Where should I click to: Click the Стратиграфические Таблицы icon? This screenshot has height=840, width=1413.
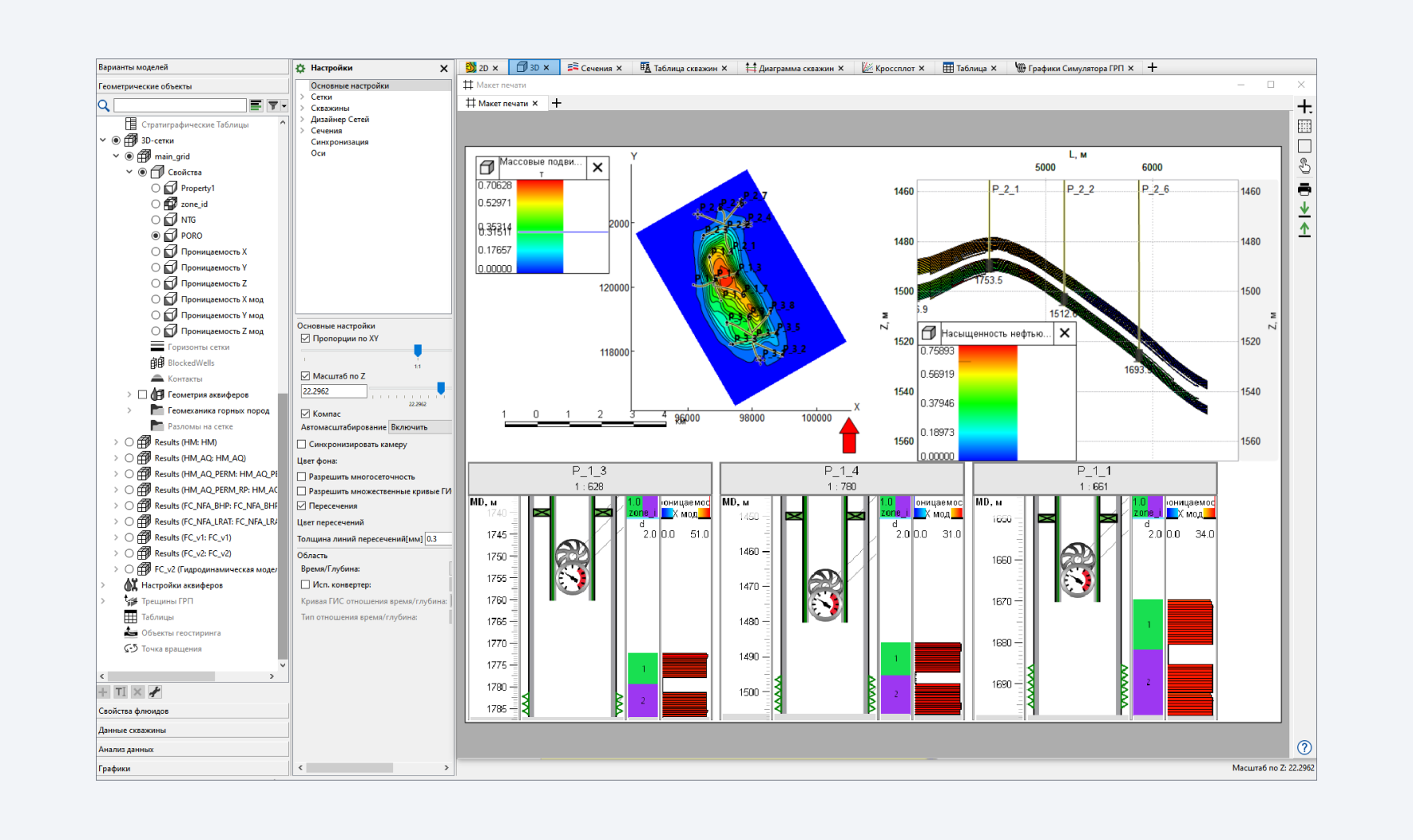[x=131, y=125]
